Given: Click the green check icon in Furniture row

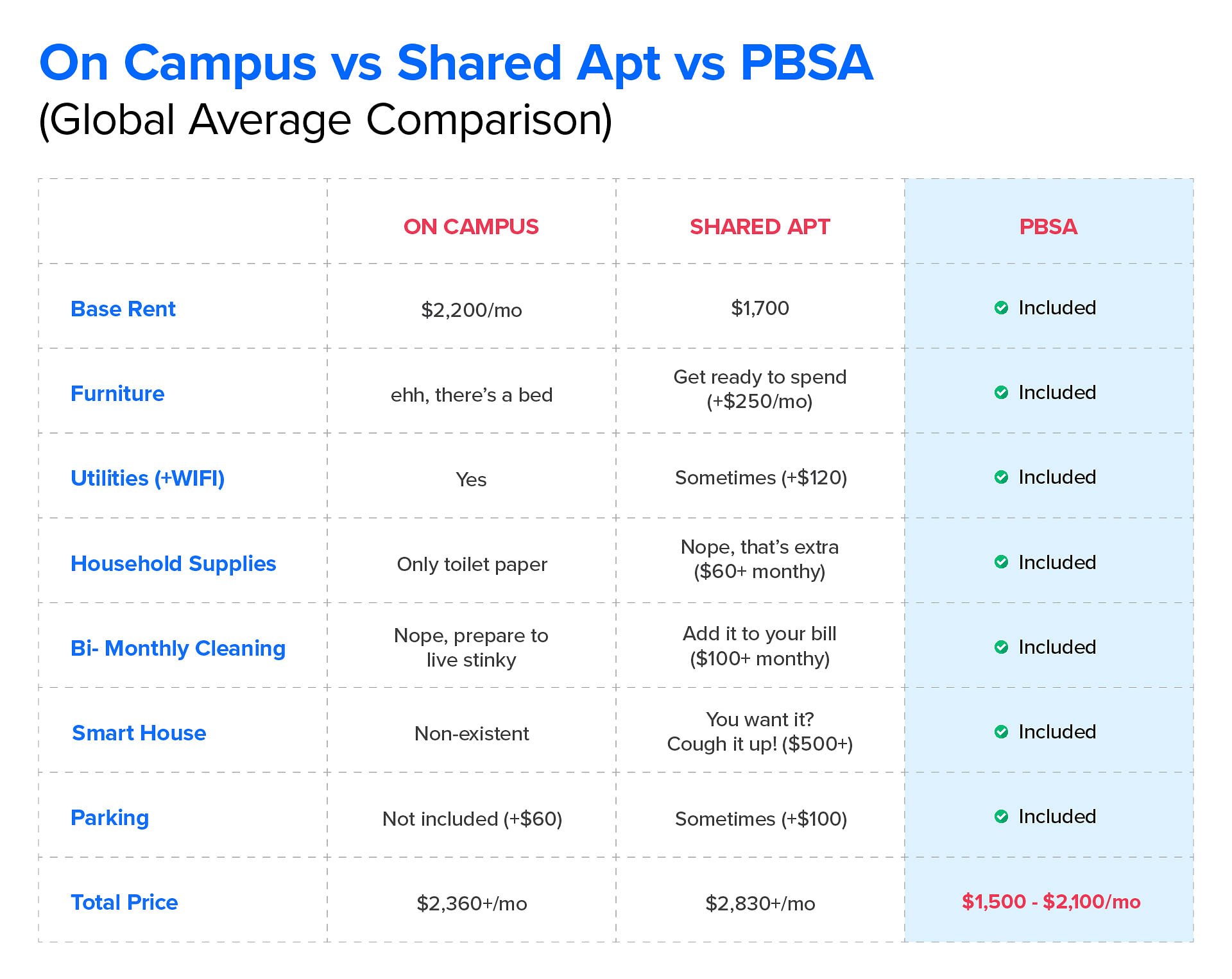Looking at the screenshot, I should [x=1001, y=393].
